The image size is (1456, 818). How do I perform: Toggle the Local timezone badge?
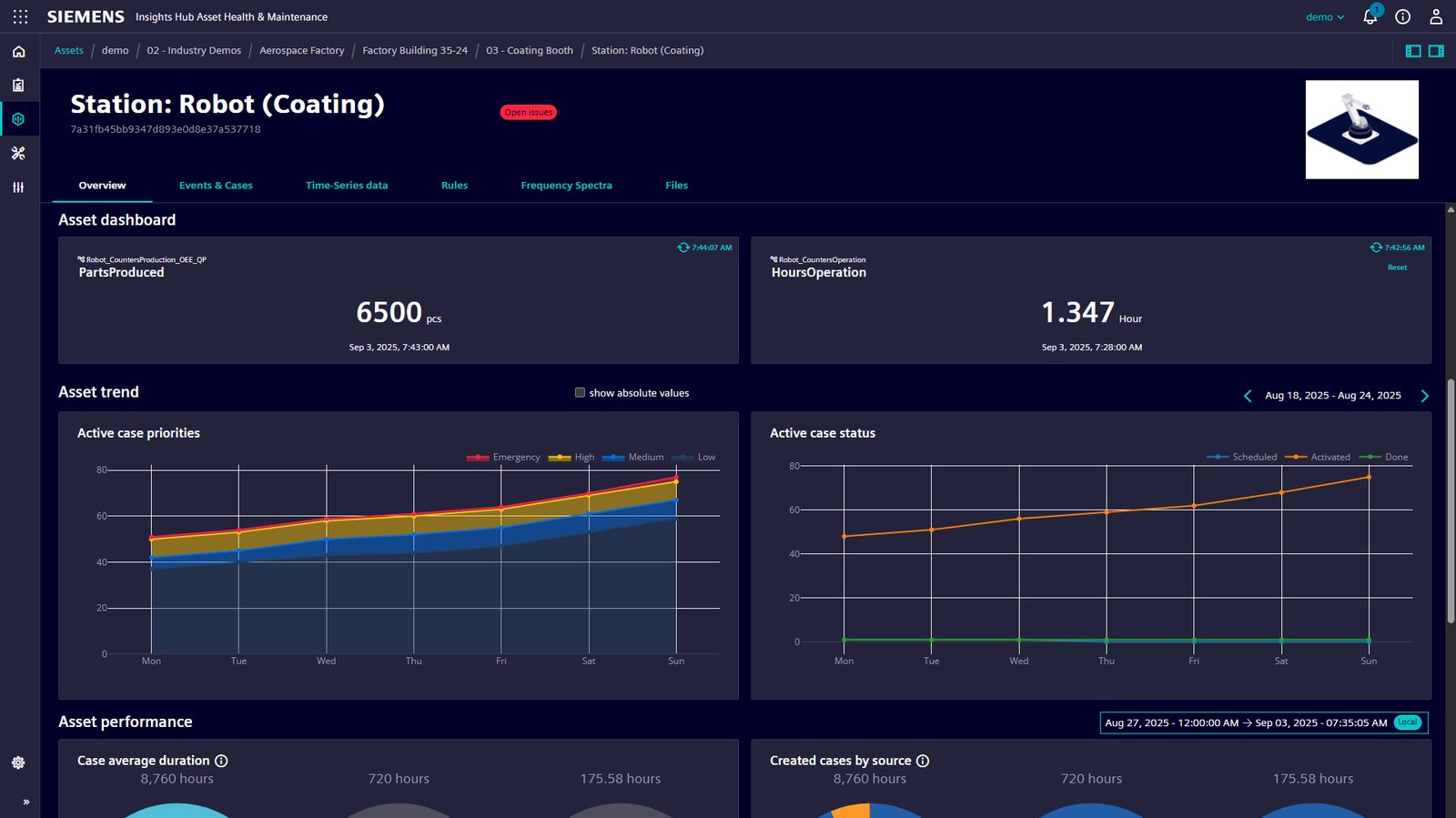pyautogui.click(x=1408, y=722)
